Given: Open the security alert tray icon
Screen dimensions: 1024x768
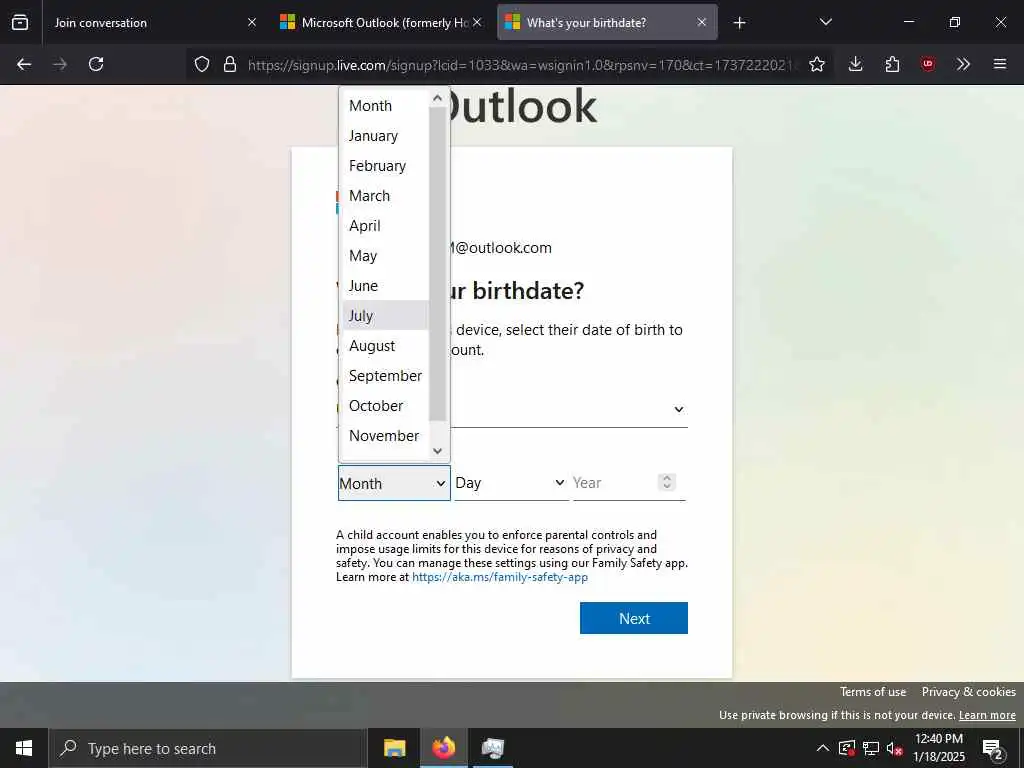Looking at the screenshot, I should pos(847,748).
